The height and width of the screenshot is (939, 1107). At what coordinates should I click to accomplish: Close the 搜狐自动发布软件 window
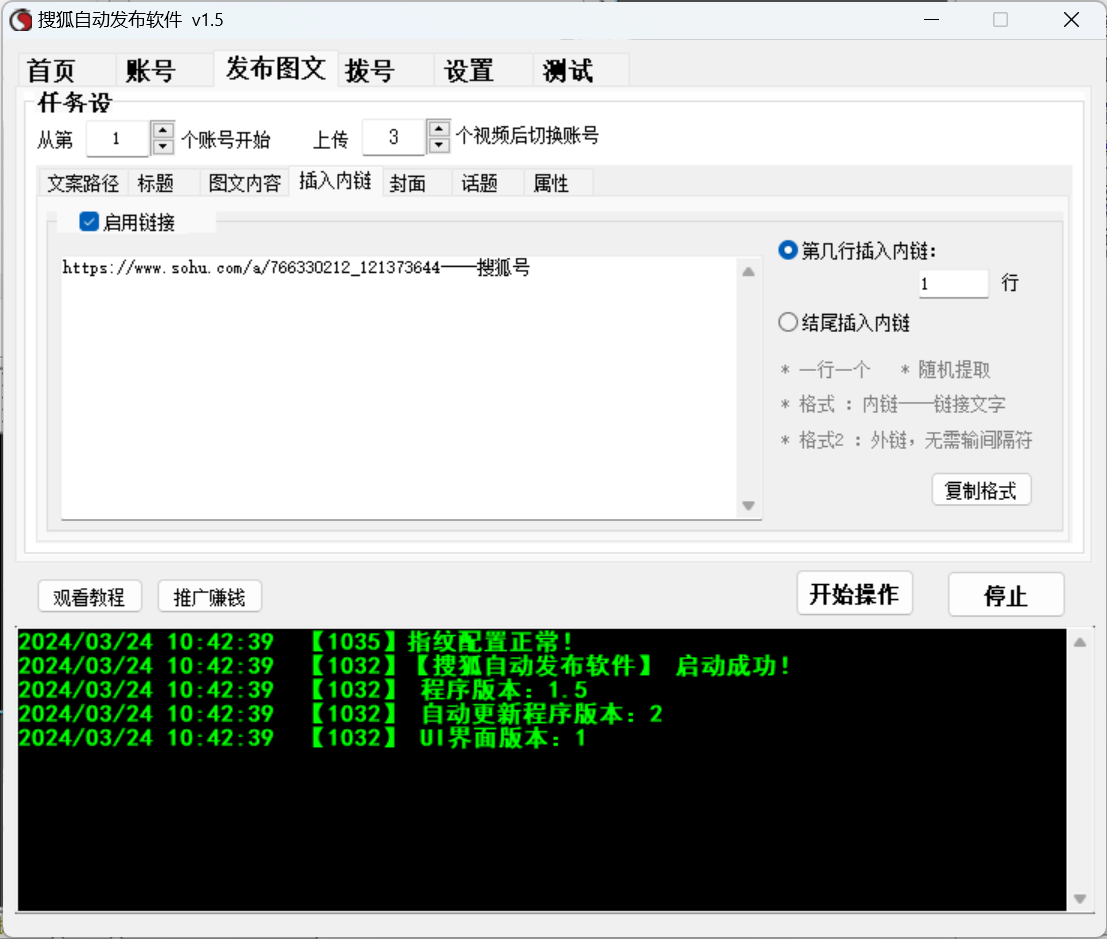coord(1071,20)
